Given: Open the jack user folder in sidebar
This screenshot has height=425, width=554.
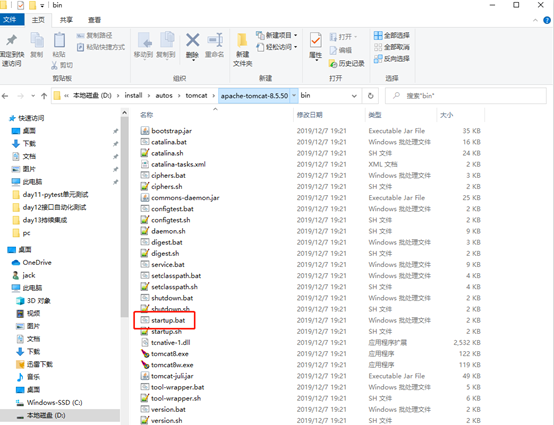Looking at the screenshot, I should tap(29, 275).
